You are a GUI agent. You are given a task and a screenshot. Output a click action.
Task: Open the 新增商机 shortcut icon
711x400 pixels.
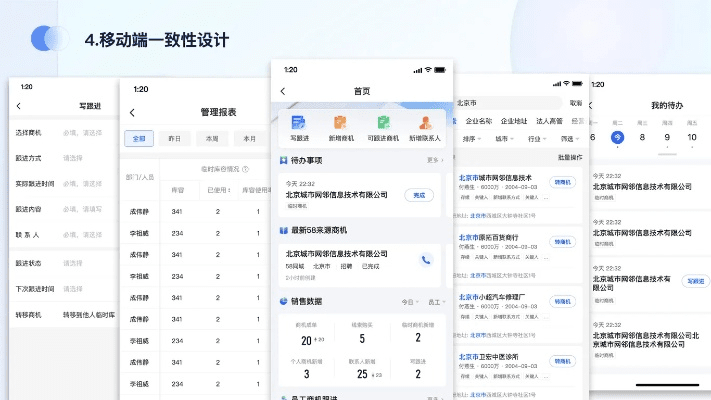coord(340,123)
